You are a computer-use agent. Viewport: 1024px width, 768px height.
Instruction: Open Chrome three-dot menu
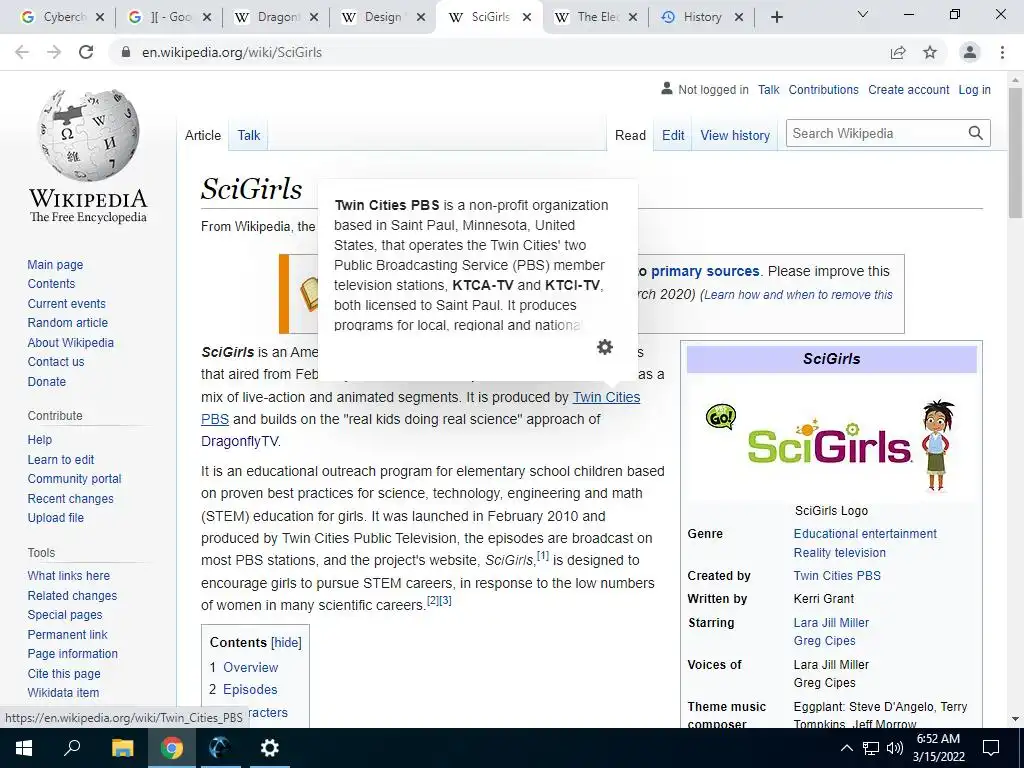point(1002,52)
